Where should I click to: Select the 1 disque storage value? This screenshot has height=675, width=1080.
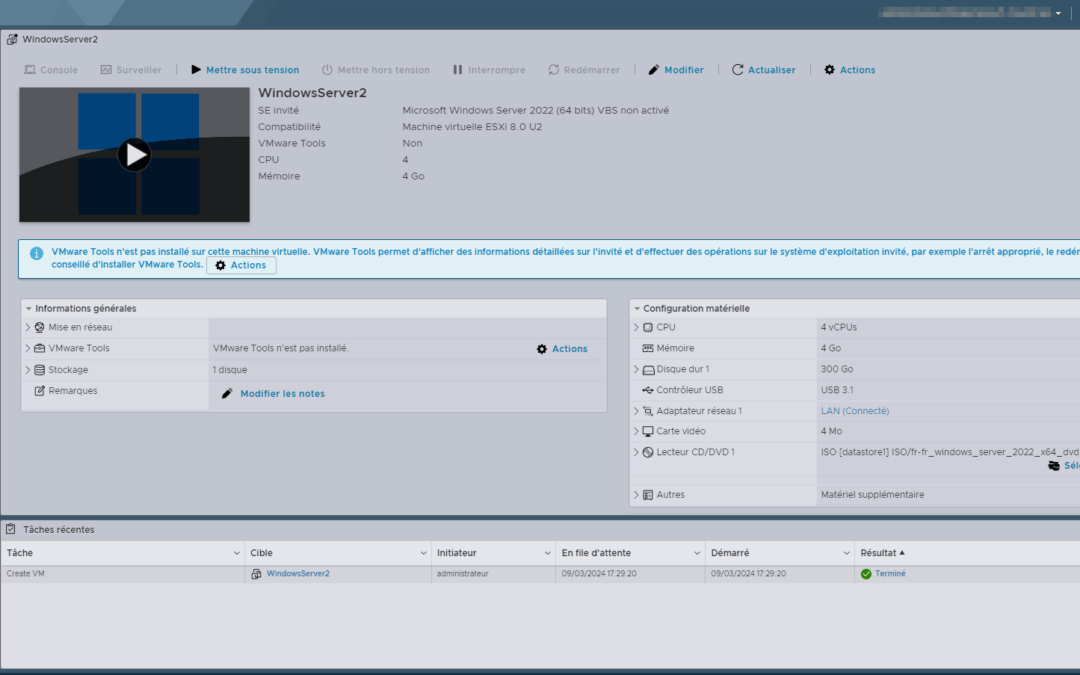[x=229, y=370]
